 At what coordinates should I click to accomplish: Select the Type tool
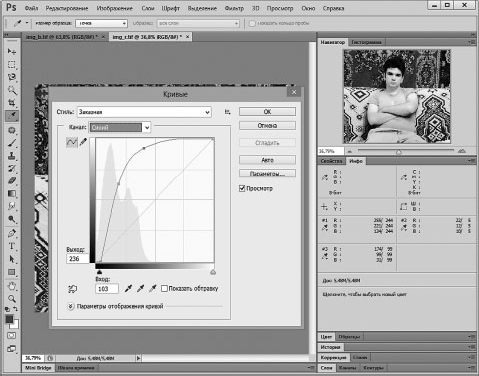pyautogui.click(x=12, y=246)
